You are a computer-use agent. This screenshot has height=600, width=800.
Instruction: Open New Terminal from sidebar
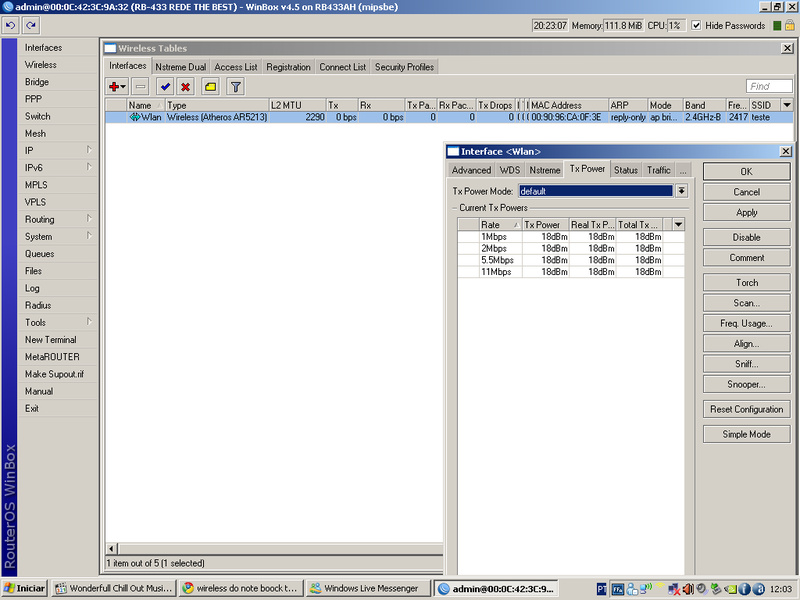[51, 339]
